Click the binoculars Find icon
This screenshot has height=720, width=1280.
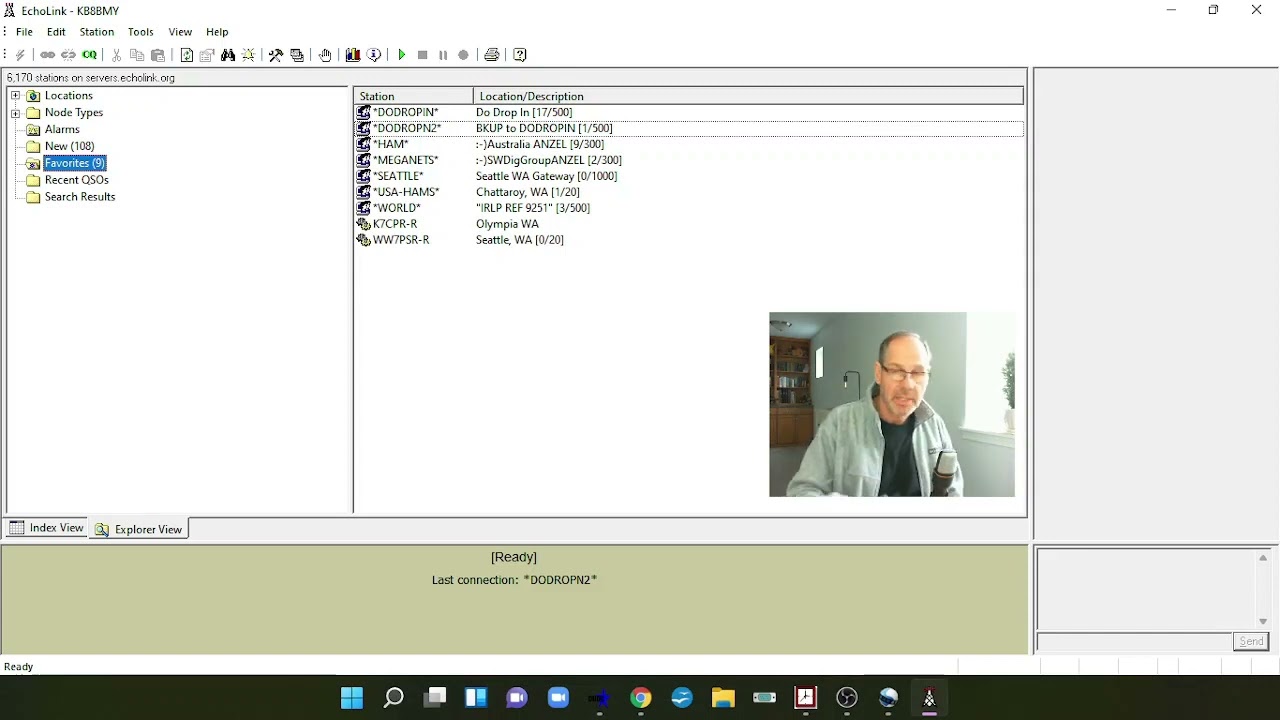pyautogui.click(x=228, y=55)
